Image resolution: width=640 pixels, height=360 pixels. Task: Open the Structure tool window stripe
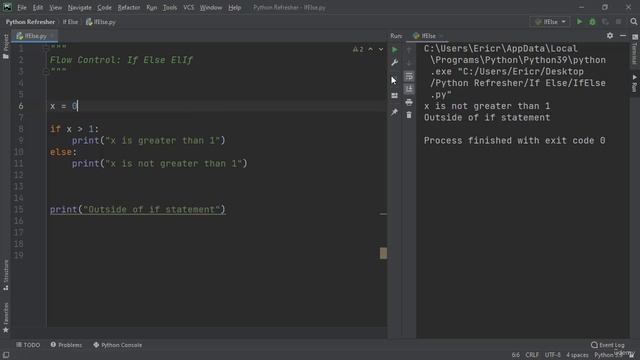(x=6, y=275)
